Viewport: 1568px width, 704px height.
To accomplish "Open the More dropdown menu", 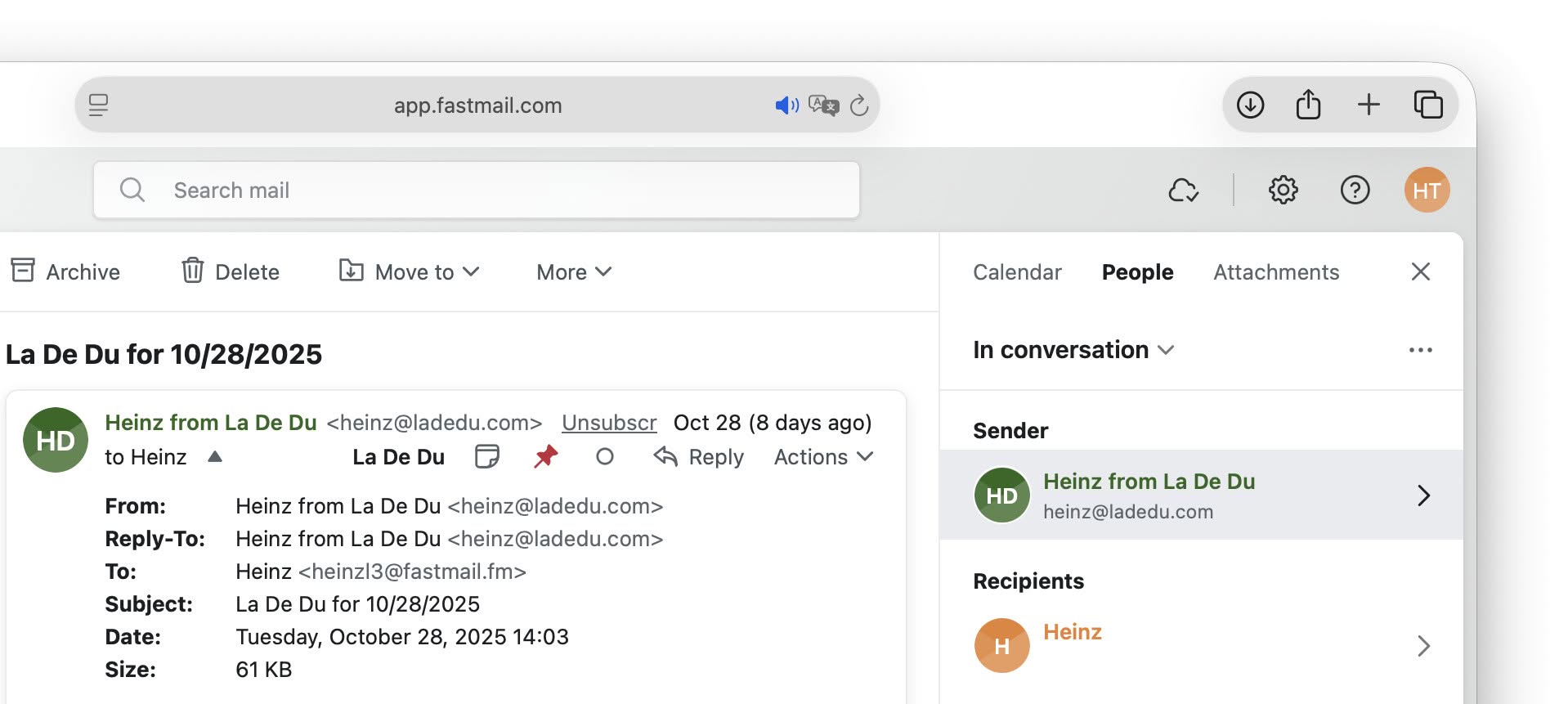I will pos(574,271).
